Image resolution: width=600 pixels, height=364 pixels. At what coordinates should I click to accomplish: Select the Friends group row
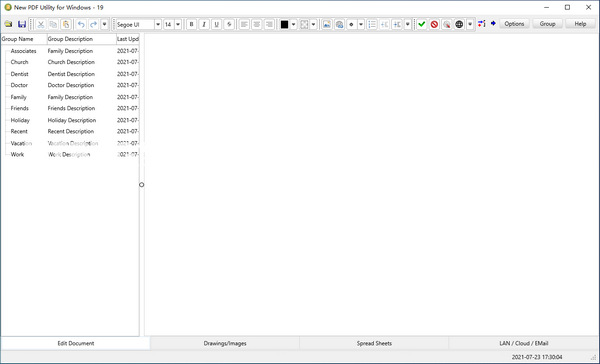[x=70, y=108]
